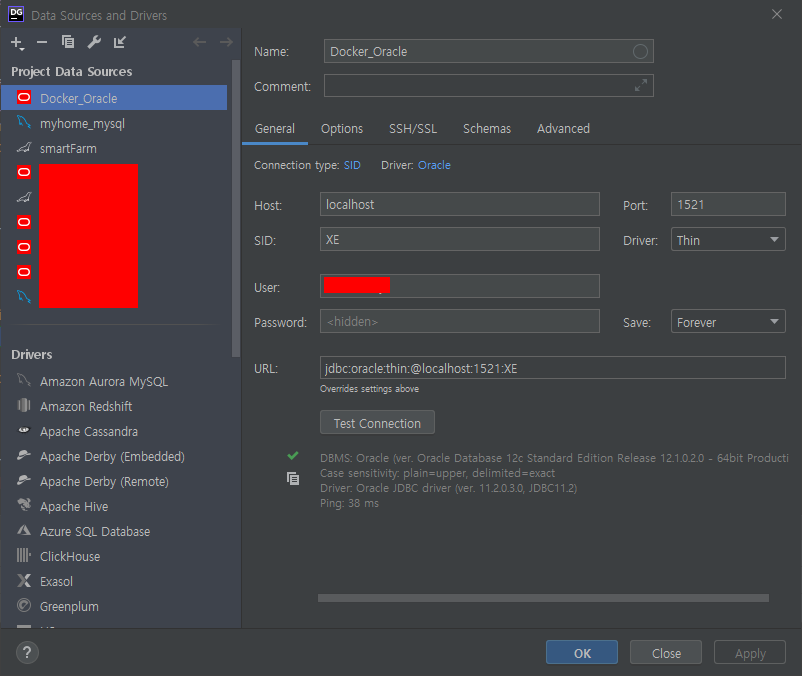Click the OK button
Viewport: 802px width, 676px height.
click(582, 652)
